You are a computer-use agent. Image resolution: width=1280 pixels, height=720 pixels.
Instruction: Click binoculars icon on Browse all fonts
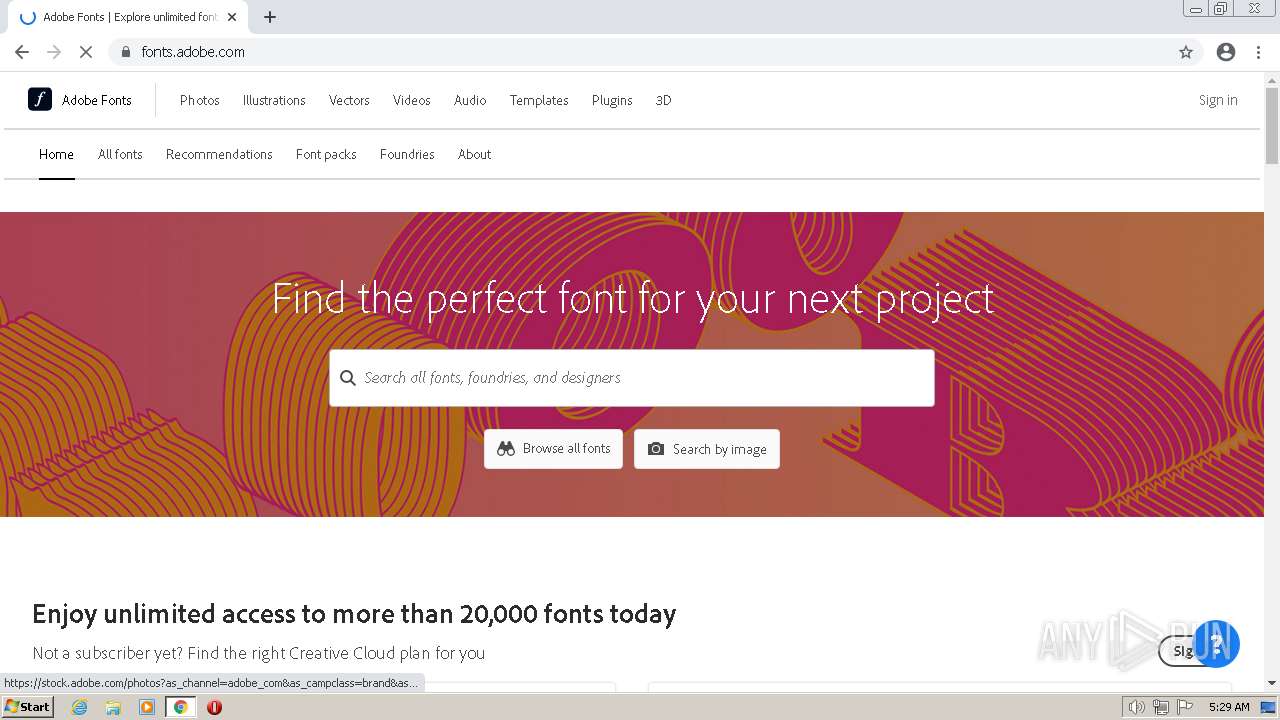(x=506, y=449)
